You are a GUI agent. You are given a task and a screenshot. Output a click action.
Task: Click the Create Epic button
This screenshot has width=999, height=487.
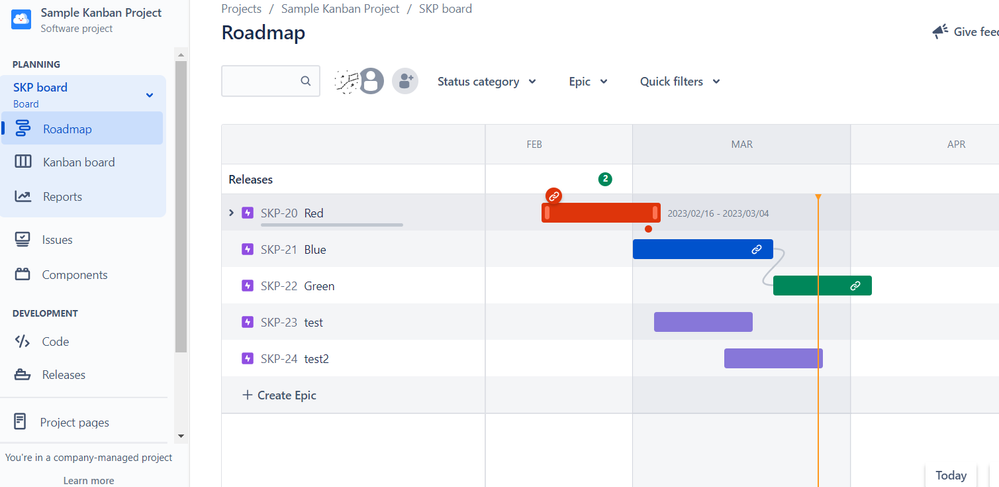[279, 395]
